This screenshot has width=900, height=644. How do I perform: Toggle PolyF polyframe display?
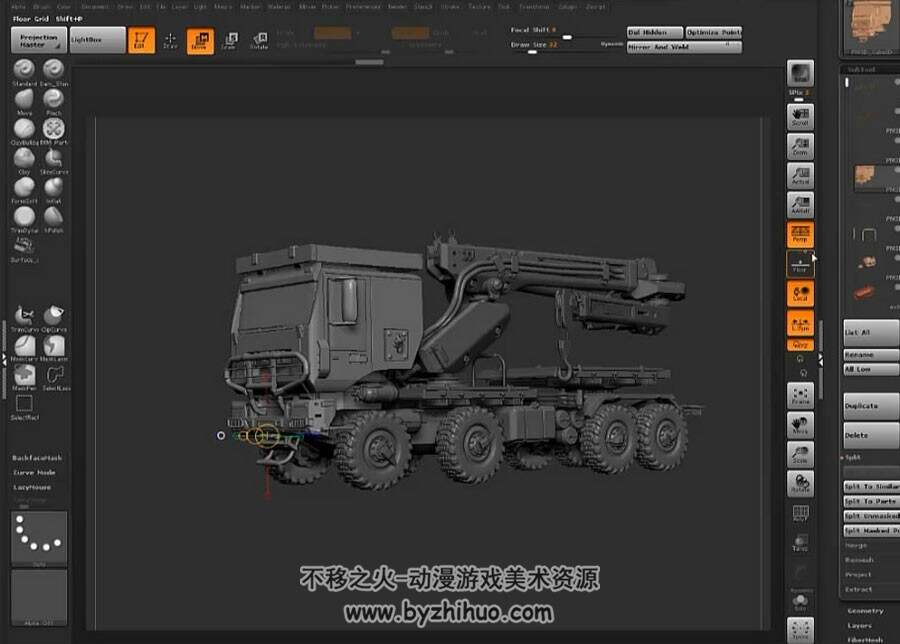(800, 513)
